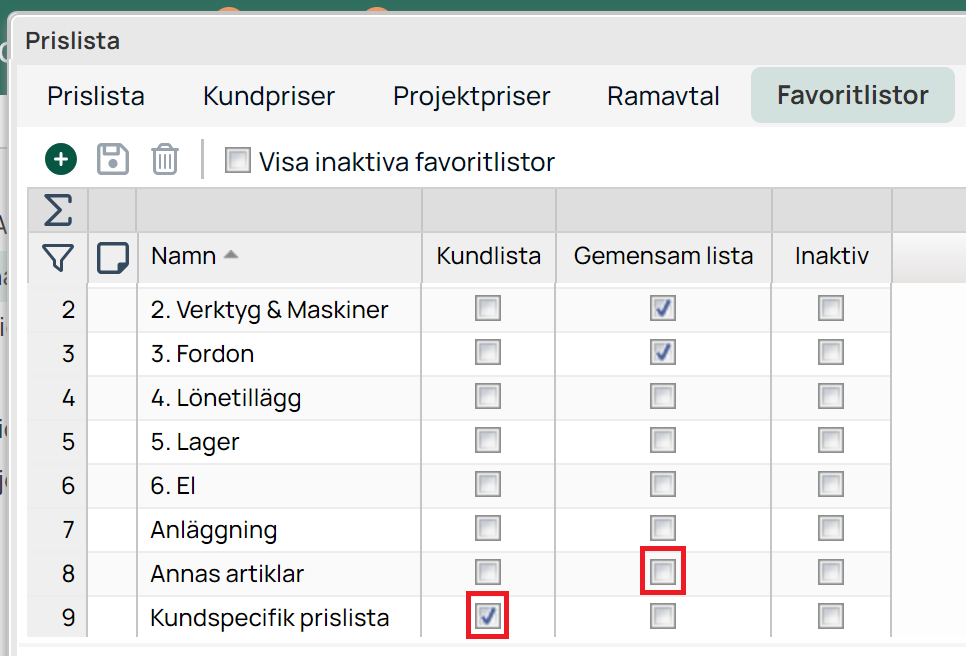Screen dimensions: 966x656
Task: Click the note column header icon
Action: [x=112, y=258]
